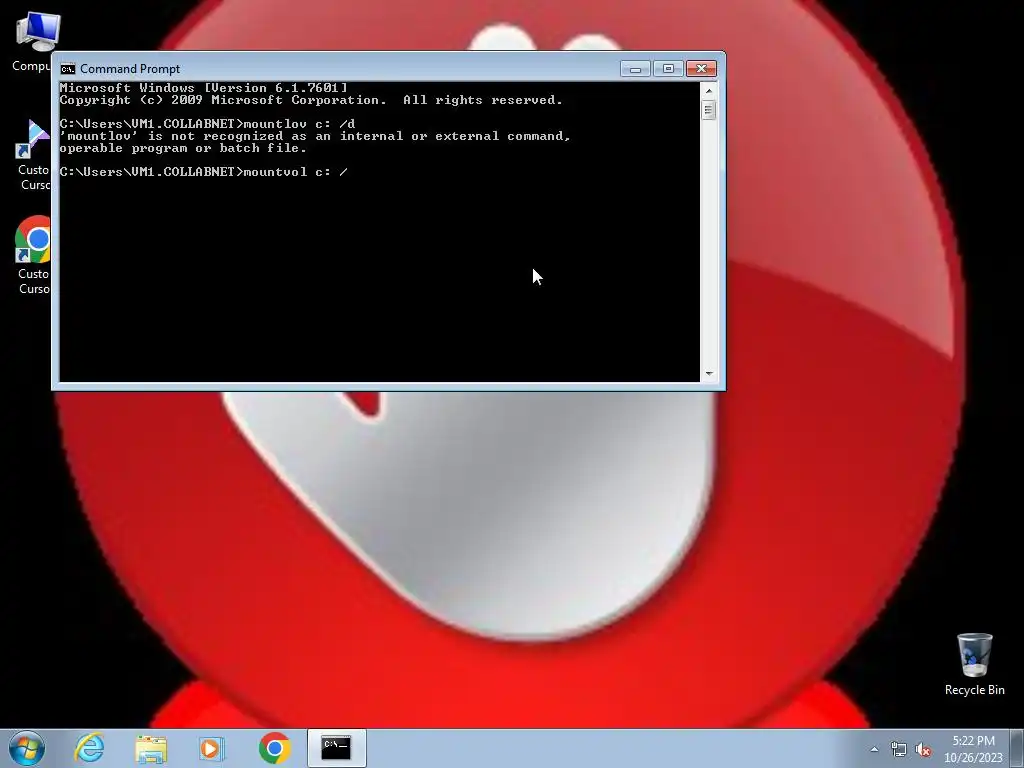The width and height of the screenshot is (1024, 768).
Task: Launch Internet Explorer from the taskbar
Action: [89, 748]
